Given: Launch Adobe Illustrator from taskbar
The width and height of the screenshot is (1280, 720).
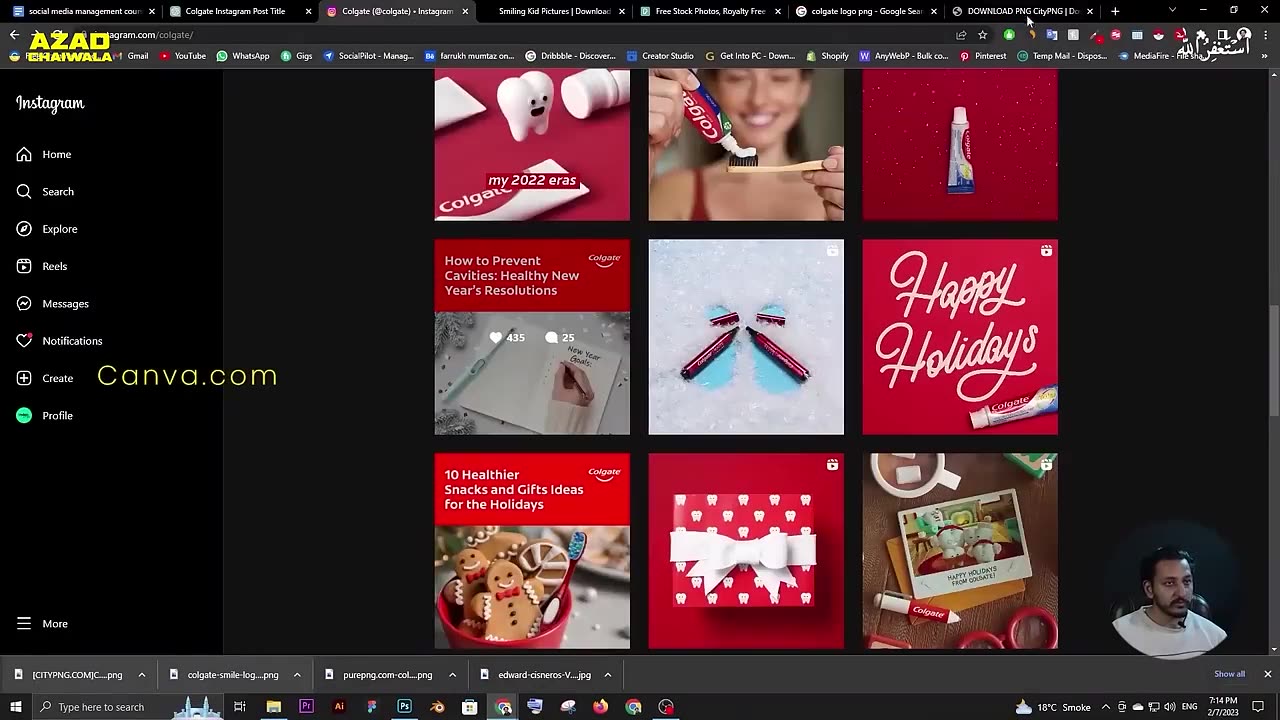Looking at the screenshot, I should click(x=339, y=707).
